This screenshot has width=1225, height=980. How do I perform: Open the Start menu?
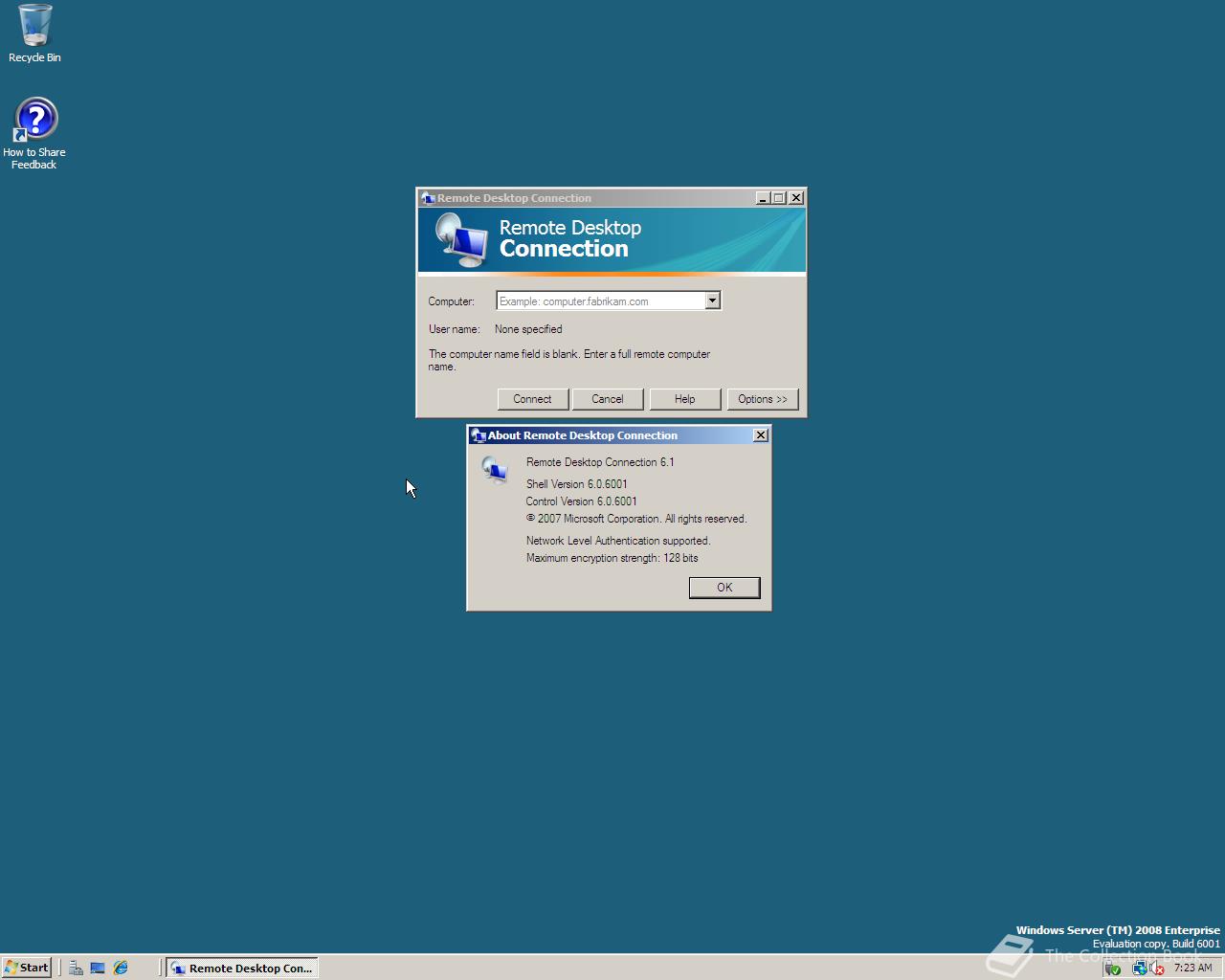click(x=26, y=968)
